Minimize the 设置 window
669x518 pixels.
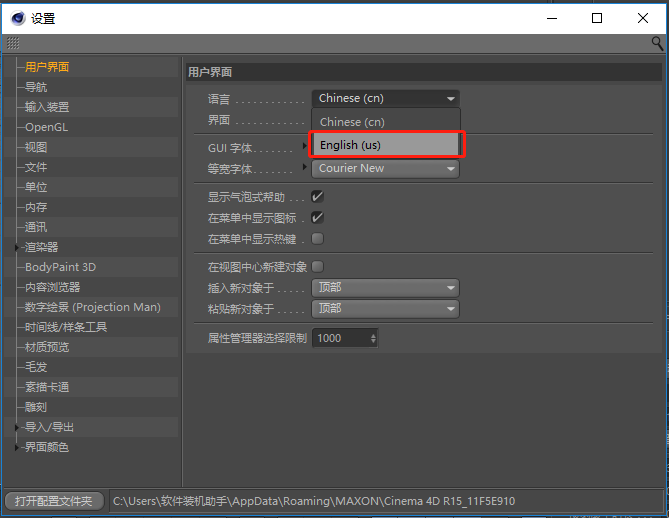click(x=552, y=18)
